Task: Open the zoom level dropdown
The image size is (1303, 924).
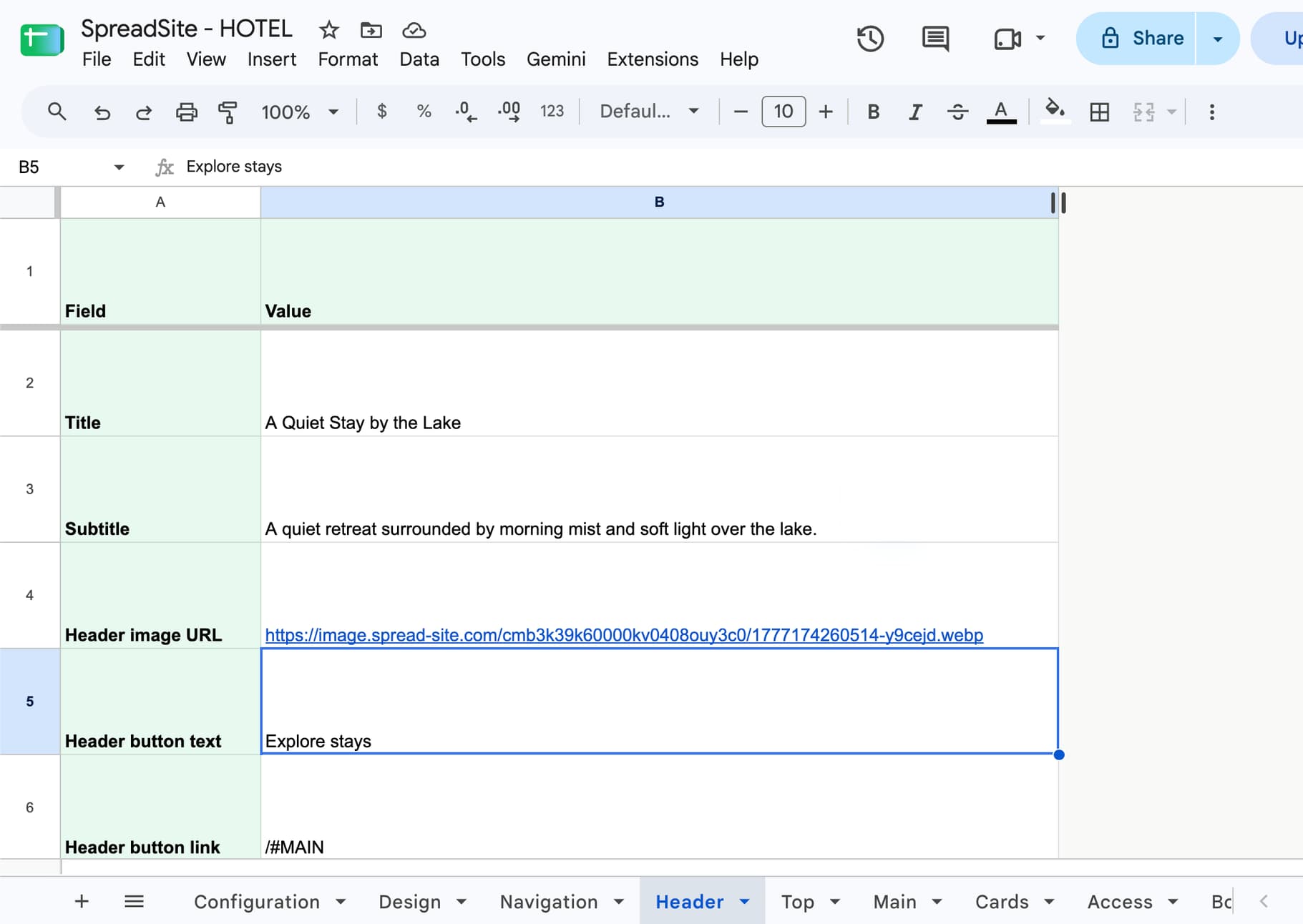Action: click(x=300, y=112)
